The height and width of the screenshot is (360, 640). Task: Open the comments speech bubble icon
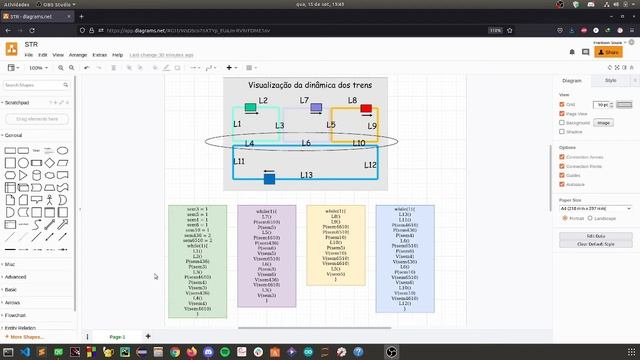[x=585, y=52]
